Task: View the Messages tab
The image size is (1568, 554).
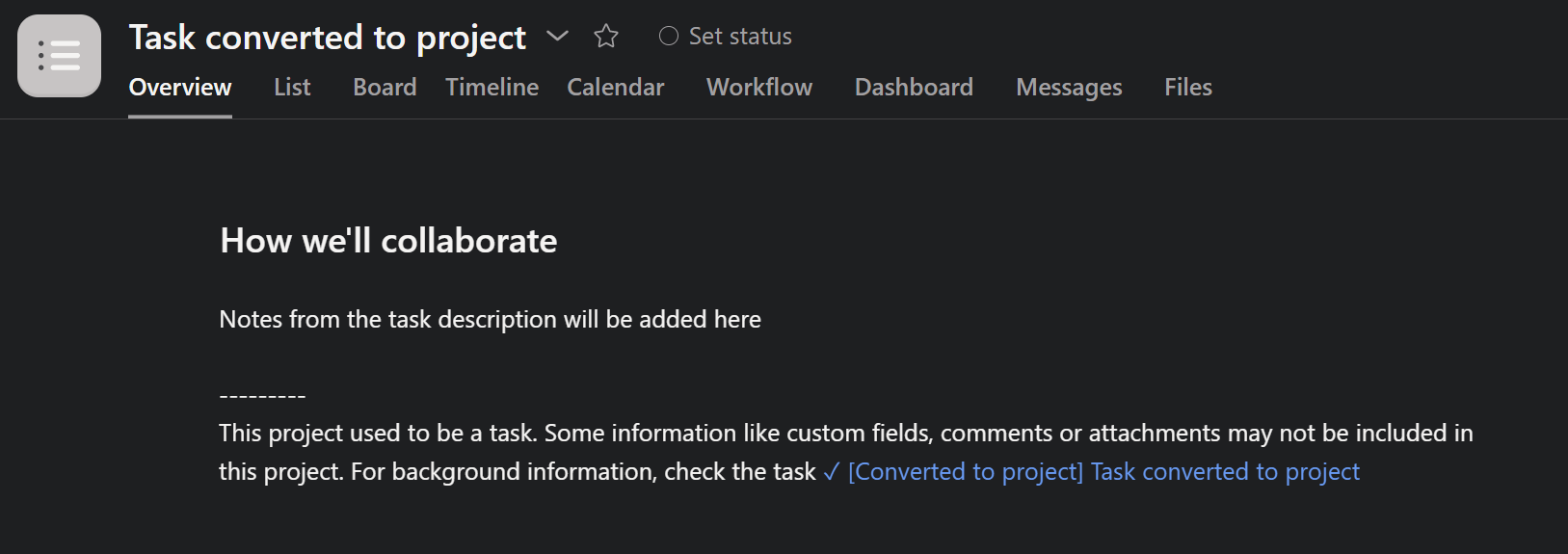Action: (1069, 87)
